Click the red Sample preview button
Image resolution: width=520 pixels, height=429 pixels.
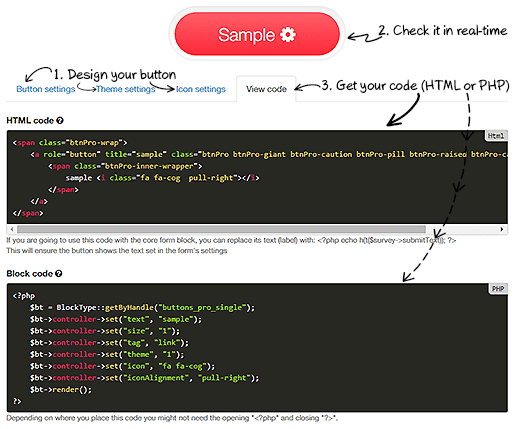point(257,34)
